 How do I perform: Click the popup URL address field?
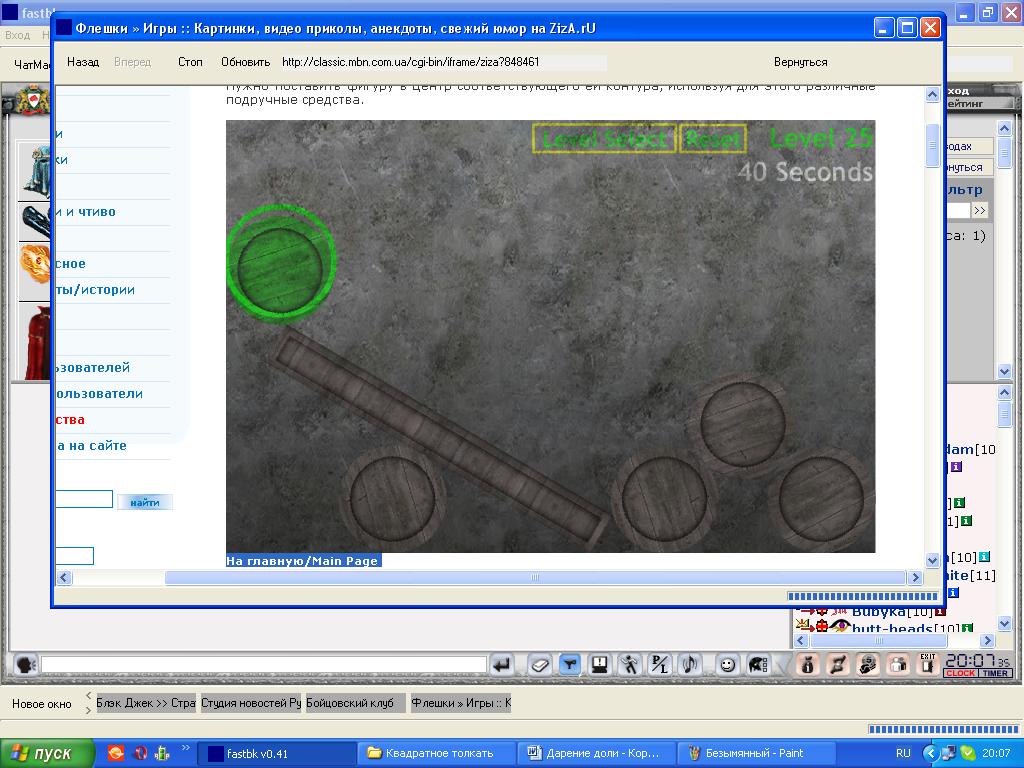click(443, 62)
